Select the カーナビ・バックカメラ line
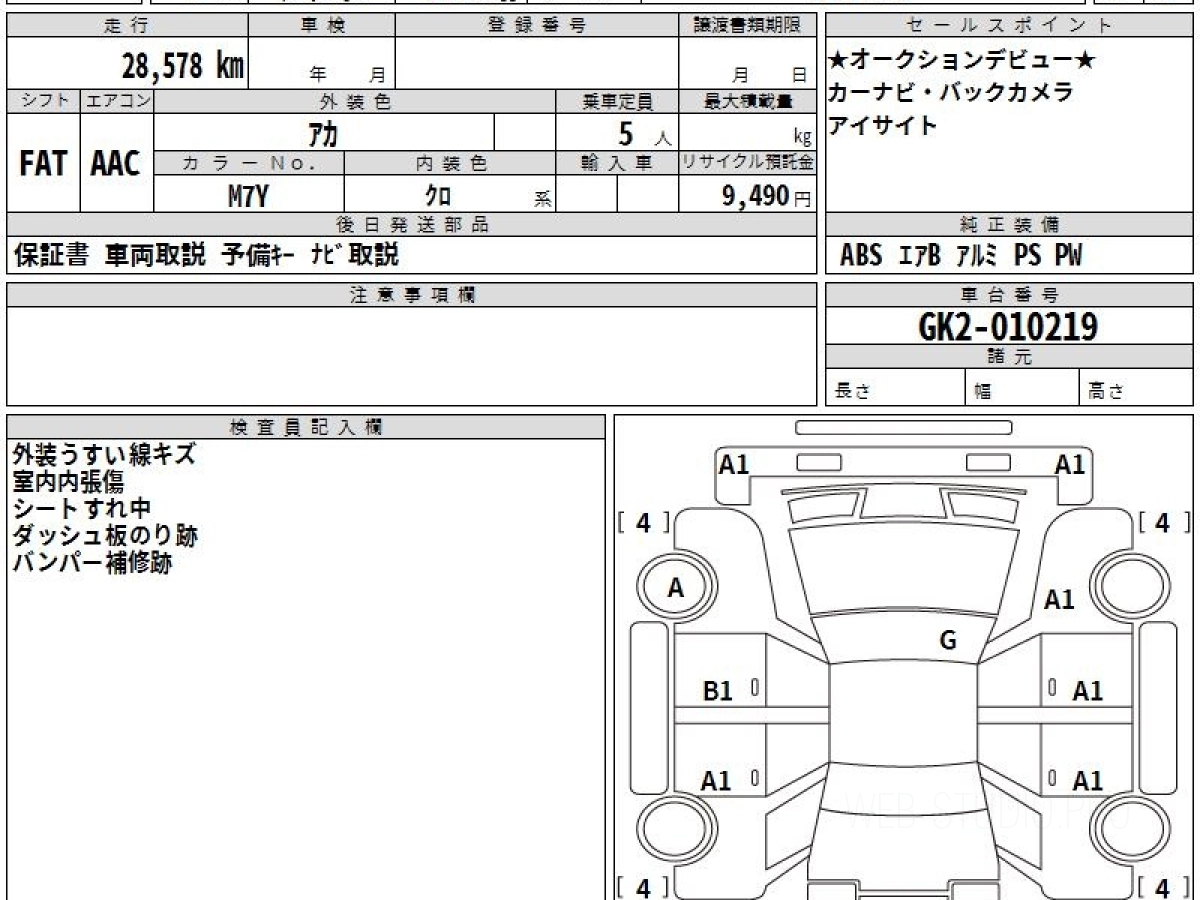This screenshot has height=900, width=1200. [x=951, y=93]
